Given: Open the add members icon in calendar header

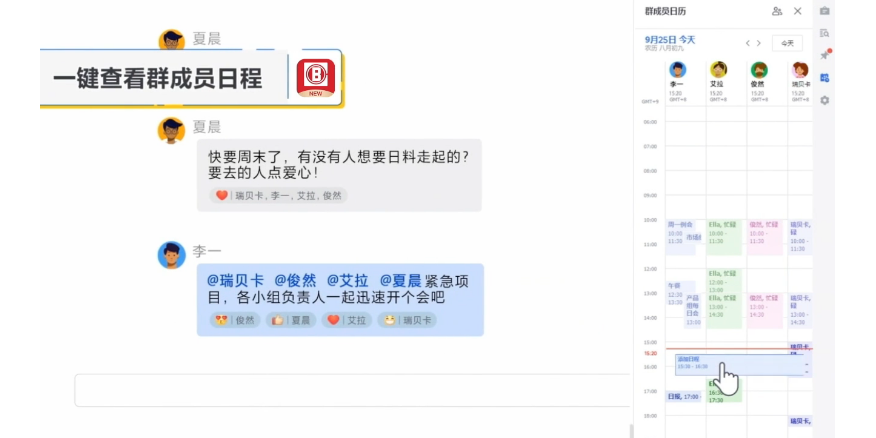Looking at the screenshot, I should tap(777, 11).
